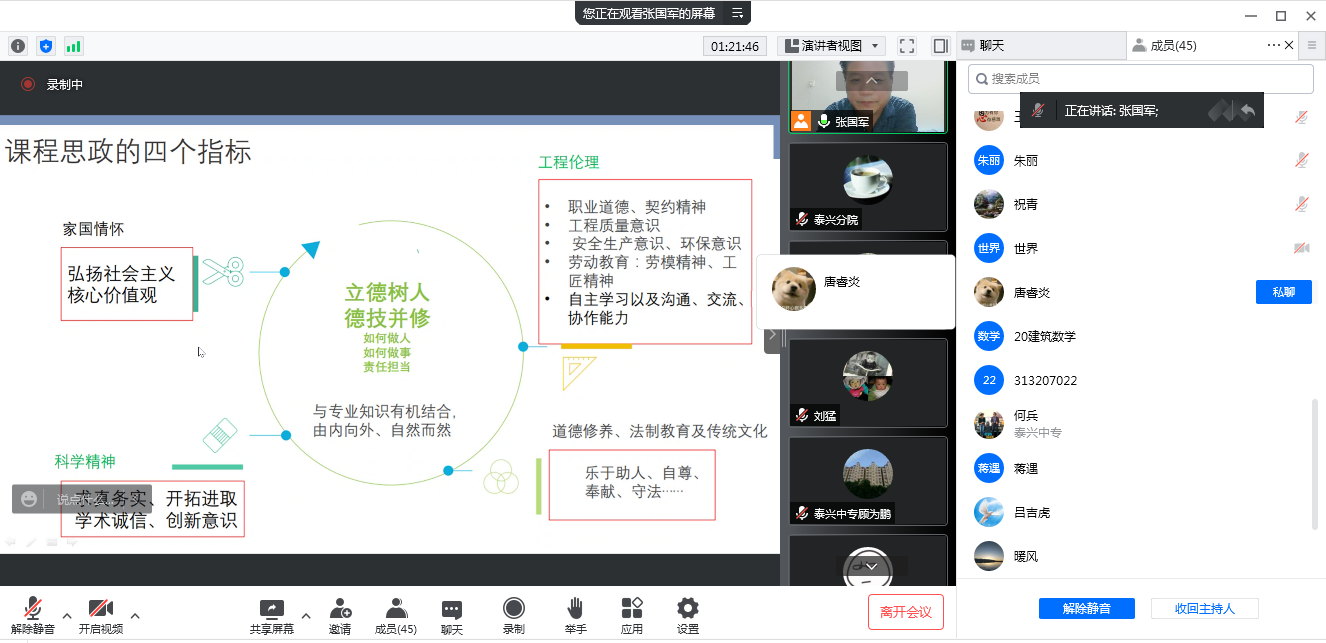Open the meeting info icon

point(18,46)
